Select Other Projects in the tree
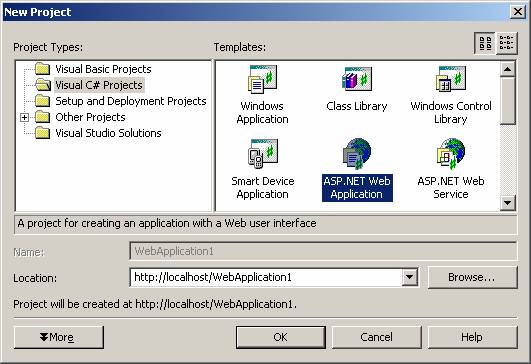 pos(90,117)
